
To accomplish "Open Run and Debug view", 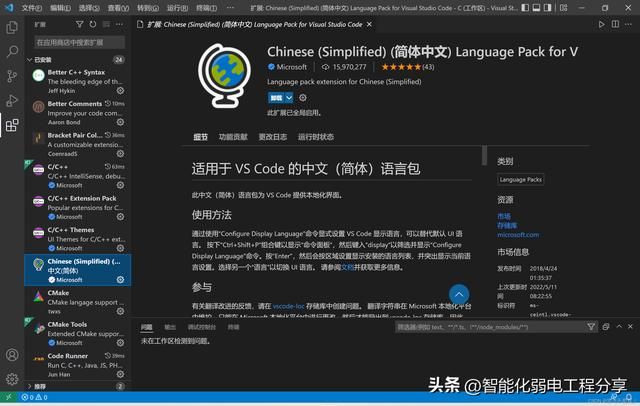I will tap(11, 100).
